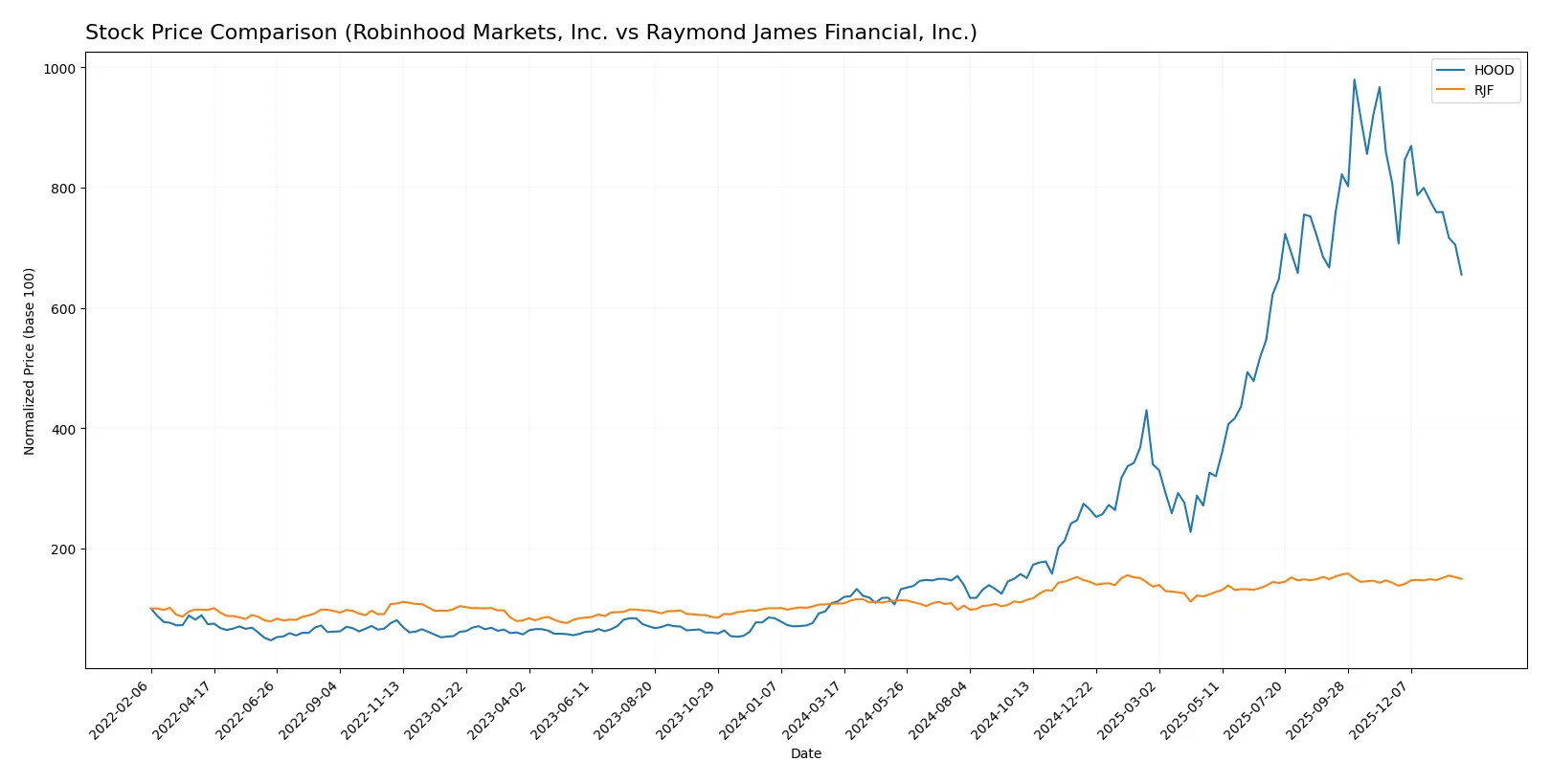Image resolution: width=1551 pixels, height=784 pixels.
Task: Click the 800 tick on the y-axis
Action: pyautogui.click(x=63, y=189)
